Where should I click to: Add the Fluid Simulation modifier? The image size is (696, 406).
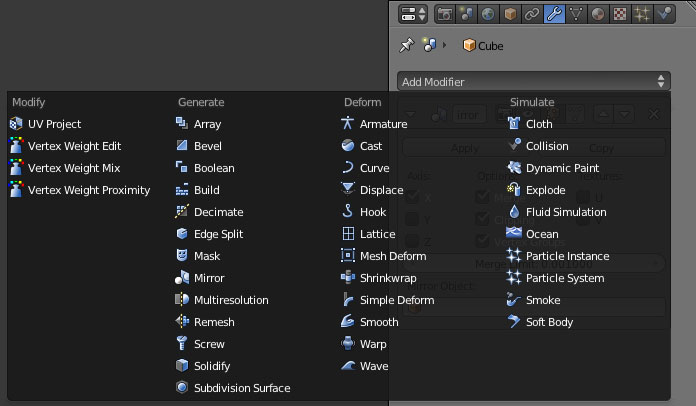(x=566, y=212)
